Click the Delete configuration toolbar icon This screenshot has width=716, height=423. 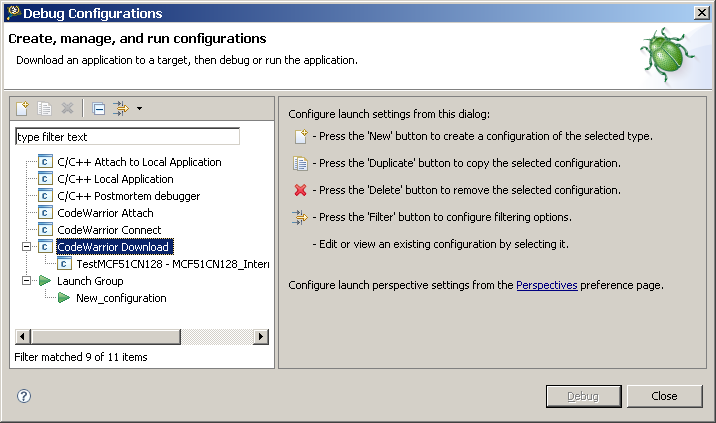click(68, 108)
